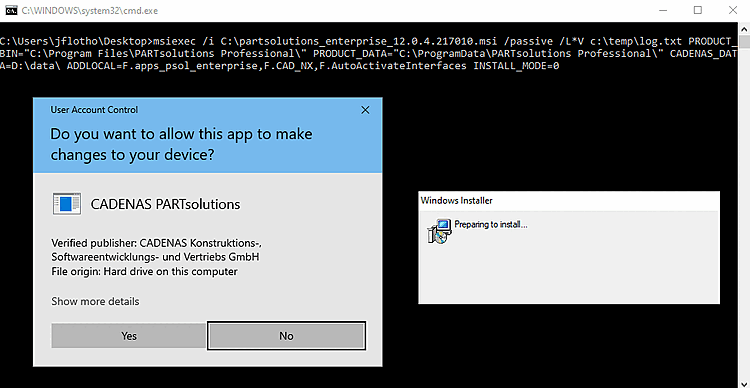This screenshot has width=750, height=388.
Task: Minimize the cmd.exe window
Action: [x=664, y=10]
